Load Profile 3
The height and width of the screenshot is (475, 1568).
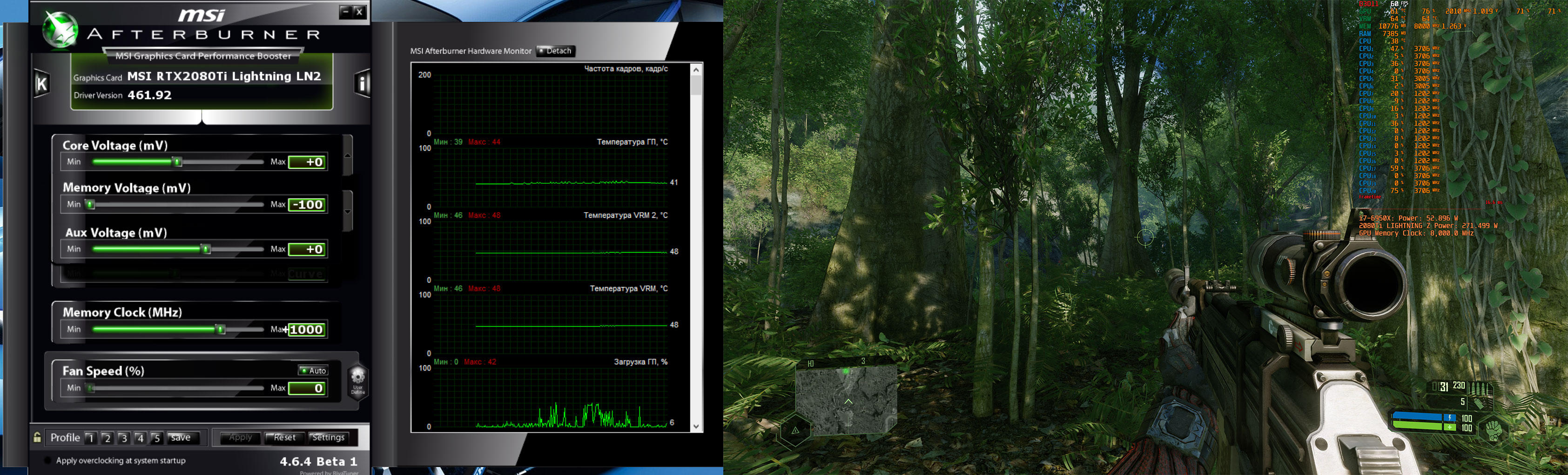[123, 438]
